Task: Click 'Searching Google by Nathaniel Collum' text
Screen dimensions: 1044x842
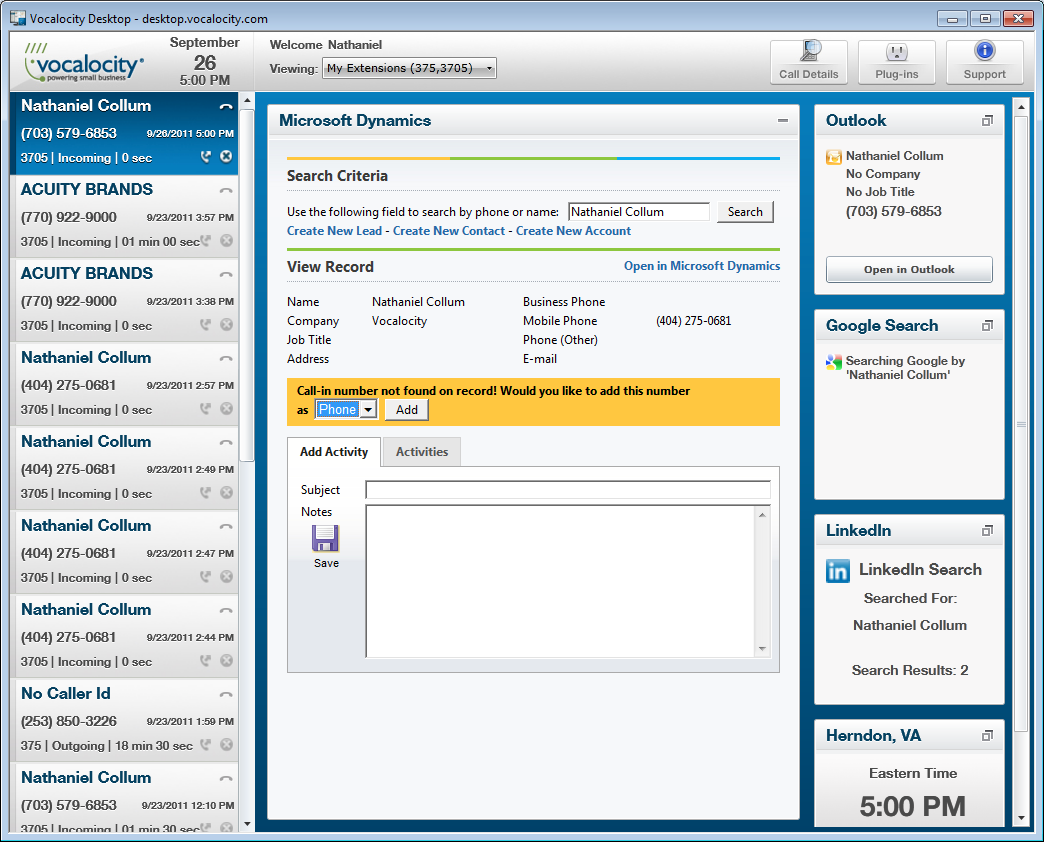Action: click(905, 368)
